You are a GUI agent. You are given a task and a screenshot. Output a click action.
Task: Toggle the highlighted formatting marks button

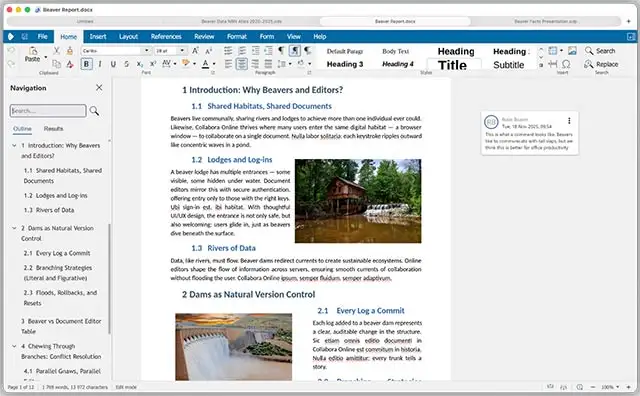[x=294, y=50]
